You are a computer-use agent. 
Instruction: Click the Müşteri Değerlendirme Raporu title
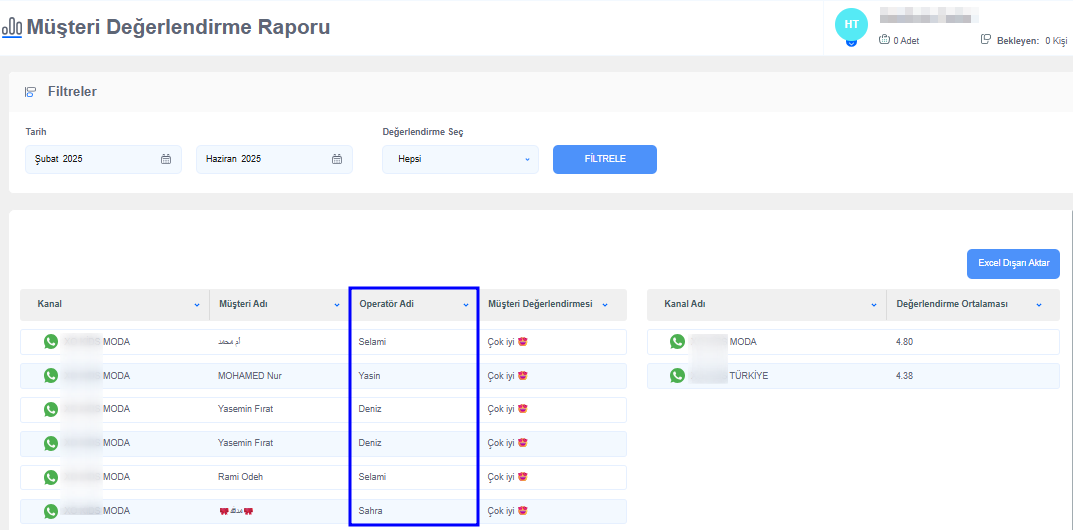pyautogui.click(x=178, y=27)
